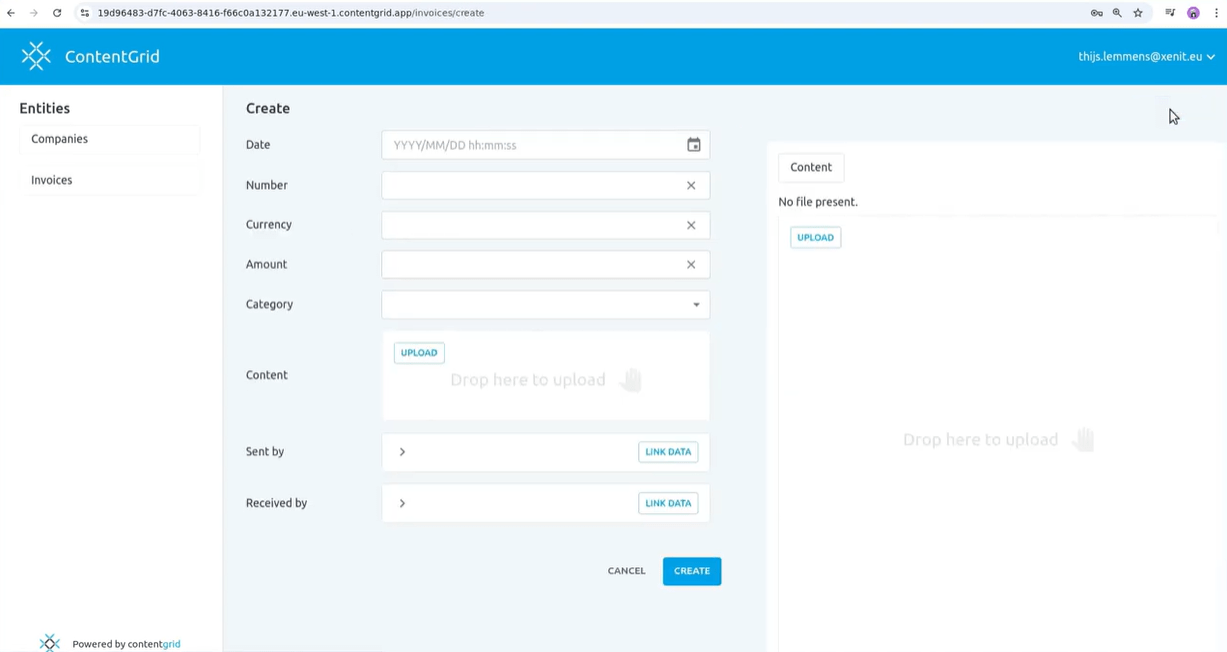This screenshot has width=1227, height=652.
Task: Focus the Date input field
Action: coord(530,145)
